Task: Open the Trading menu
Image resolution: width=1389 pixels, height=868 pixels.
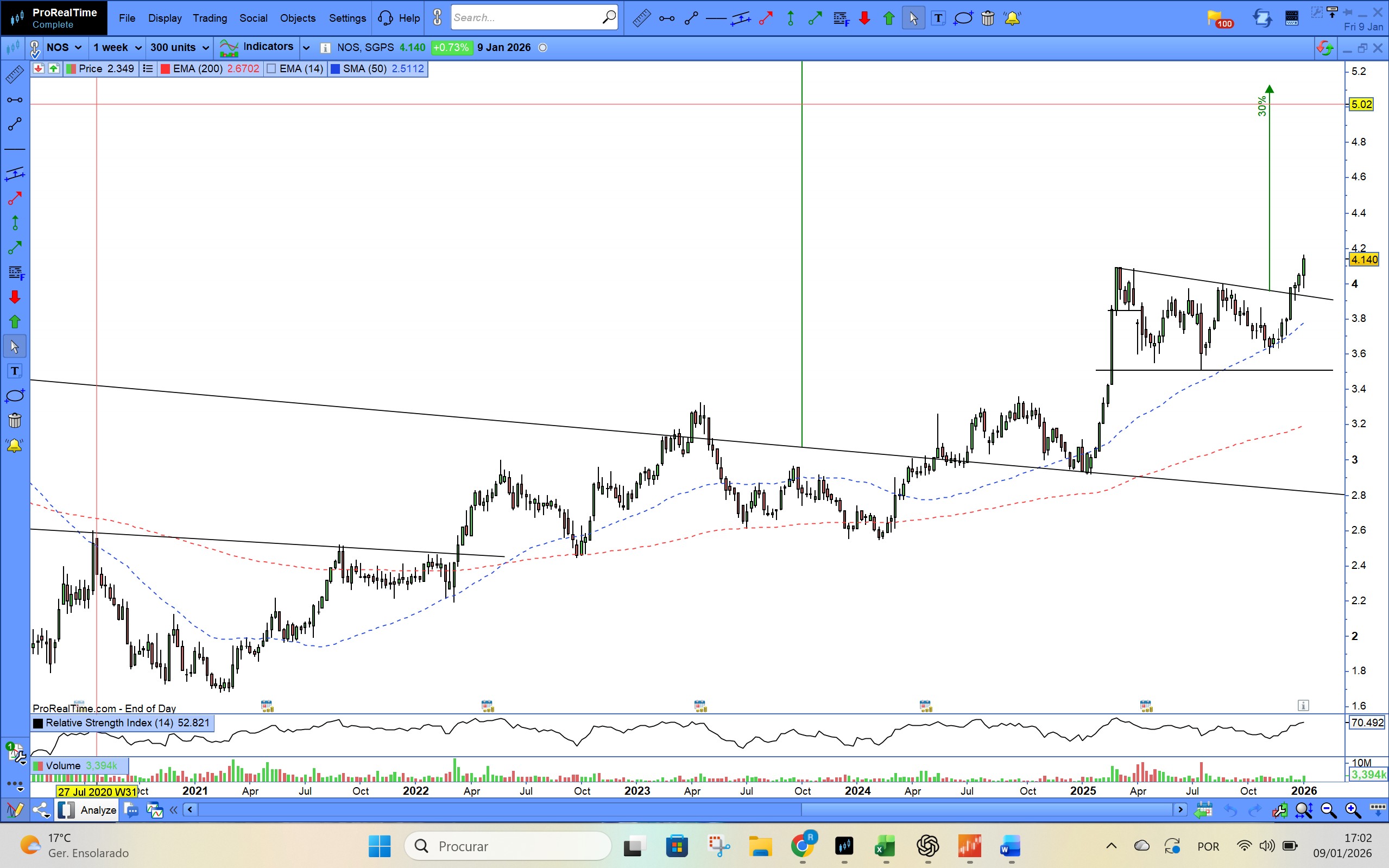Action: coord(210,18)
